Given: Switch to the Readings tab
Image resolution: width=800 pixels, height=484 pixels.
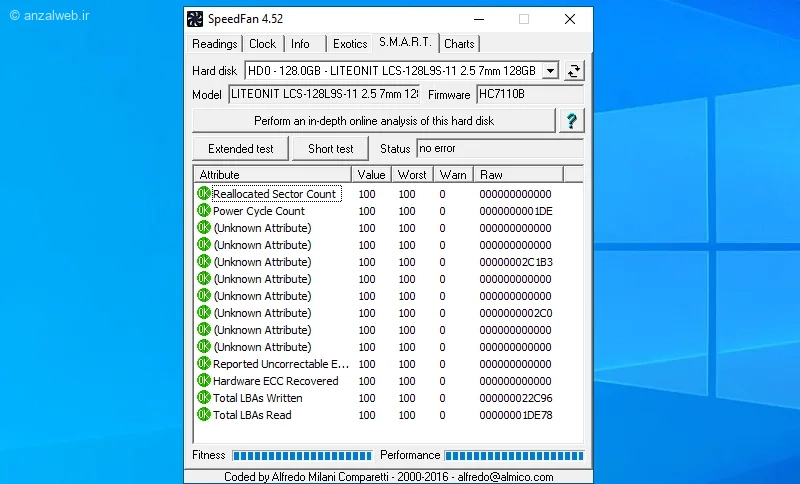Looking at the screenshot, I should 215,44.
